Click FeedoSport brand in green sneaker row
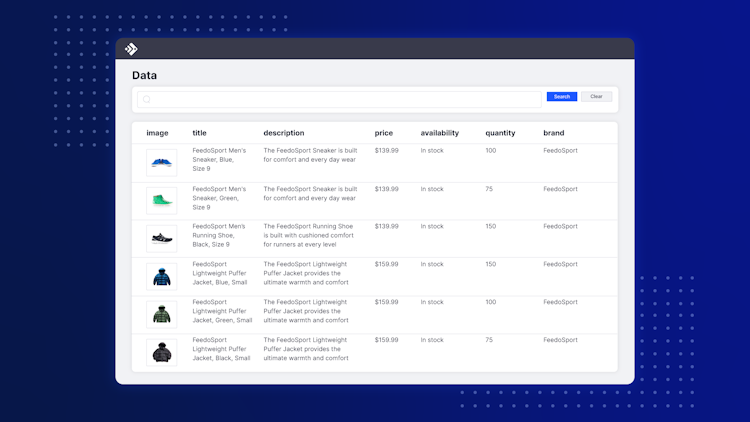The image size is (750, 422). pos(560,189)
